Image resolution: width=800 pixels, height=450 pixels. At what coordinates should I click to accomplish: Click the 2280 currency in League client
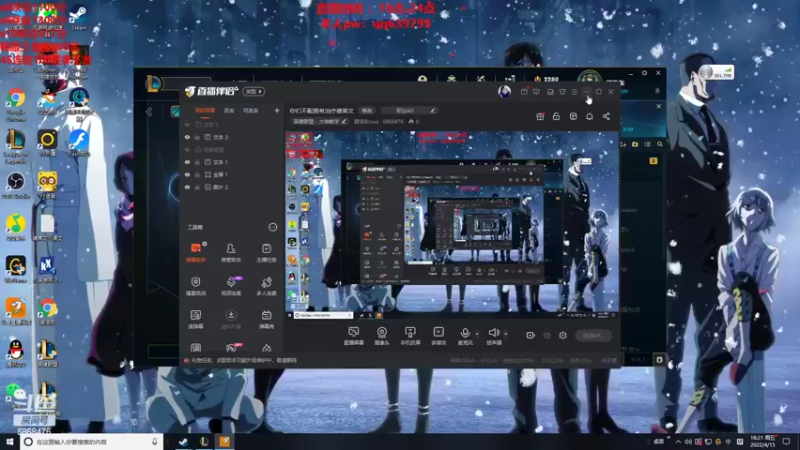(546, 79)
